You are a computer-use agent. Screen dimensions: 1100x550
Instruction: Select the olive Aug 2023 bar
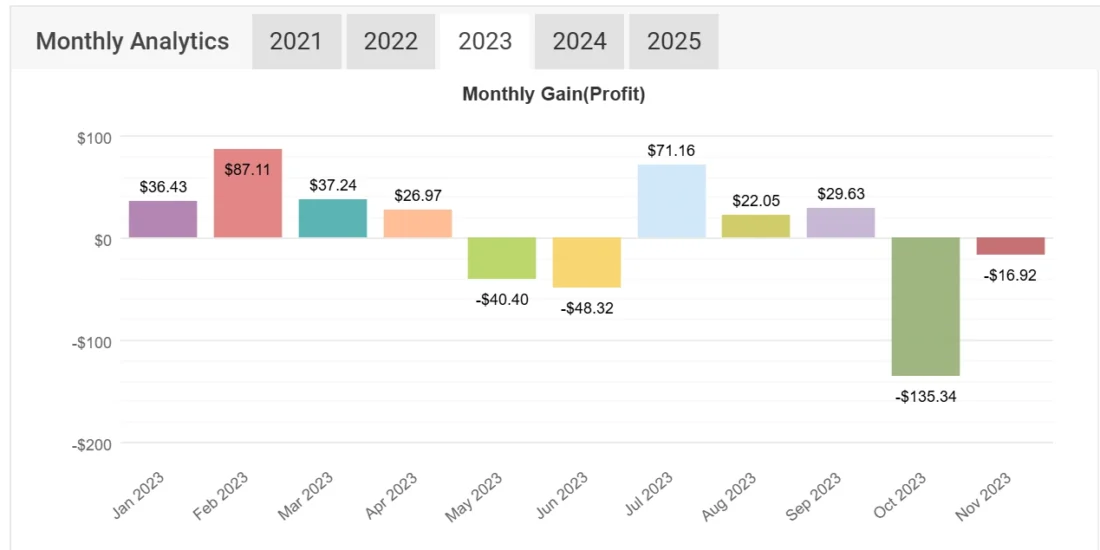(756, 226)
